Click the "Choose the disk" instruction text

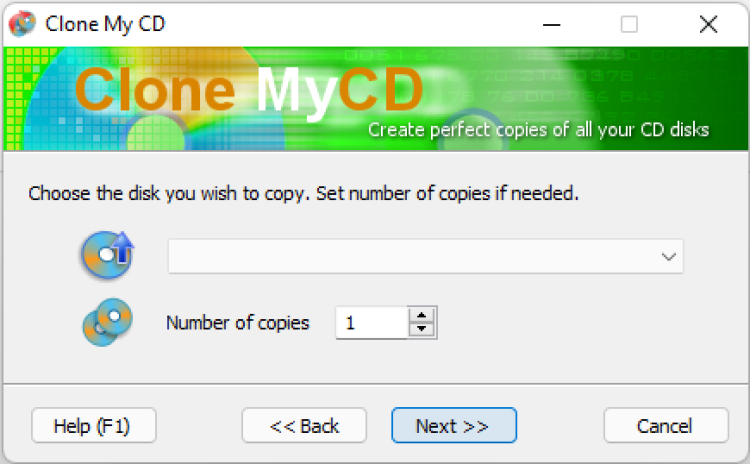pos(303,193)
